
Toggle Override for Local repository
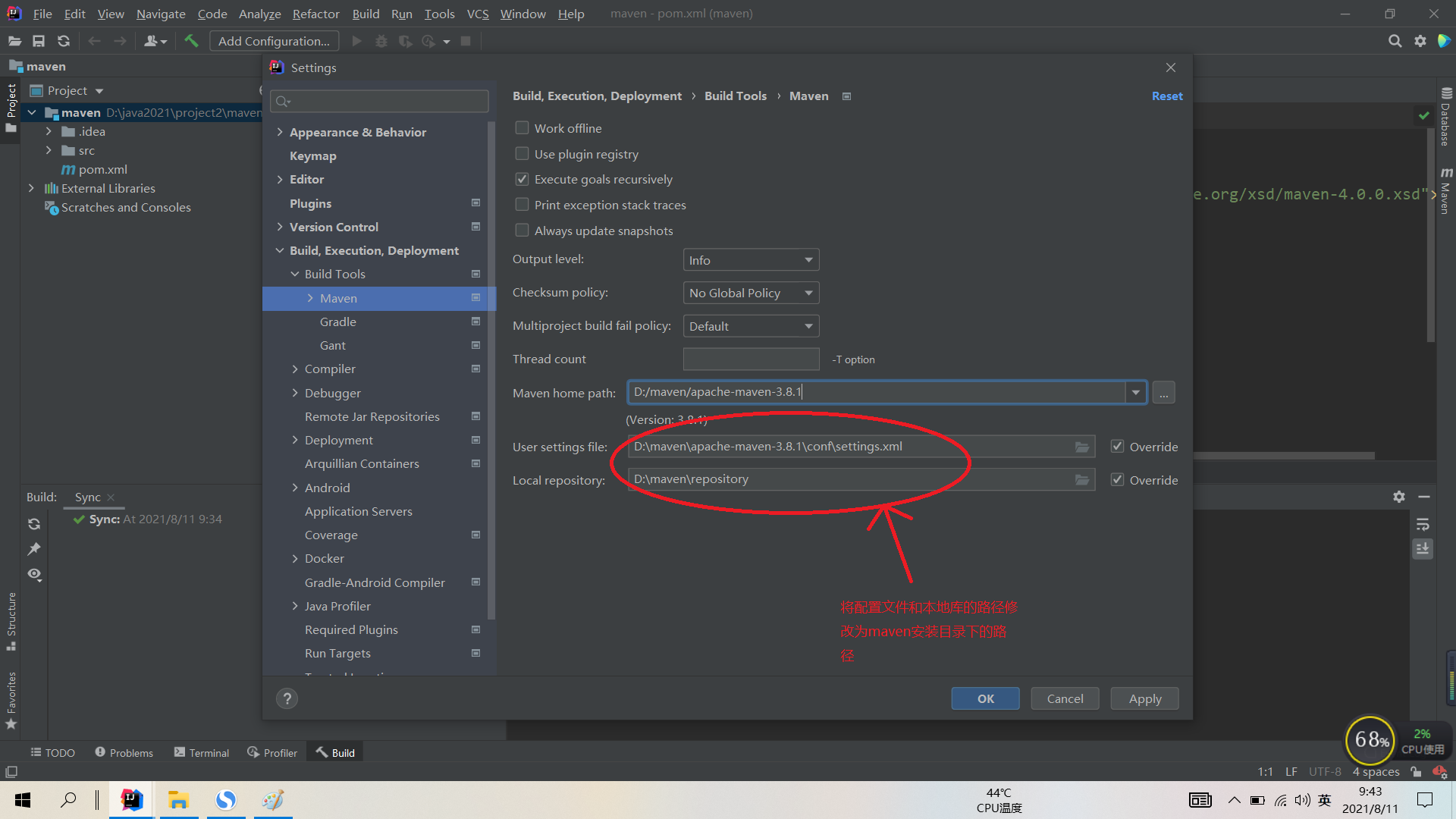pyautogui.click(x=1117, y=480)
